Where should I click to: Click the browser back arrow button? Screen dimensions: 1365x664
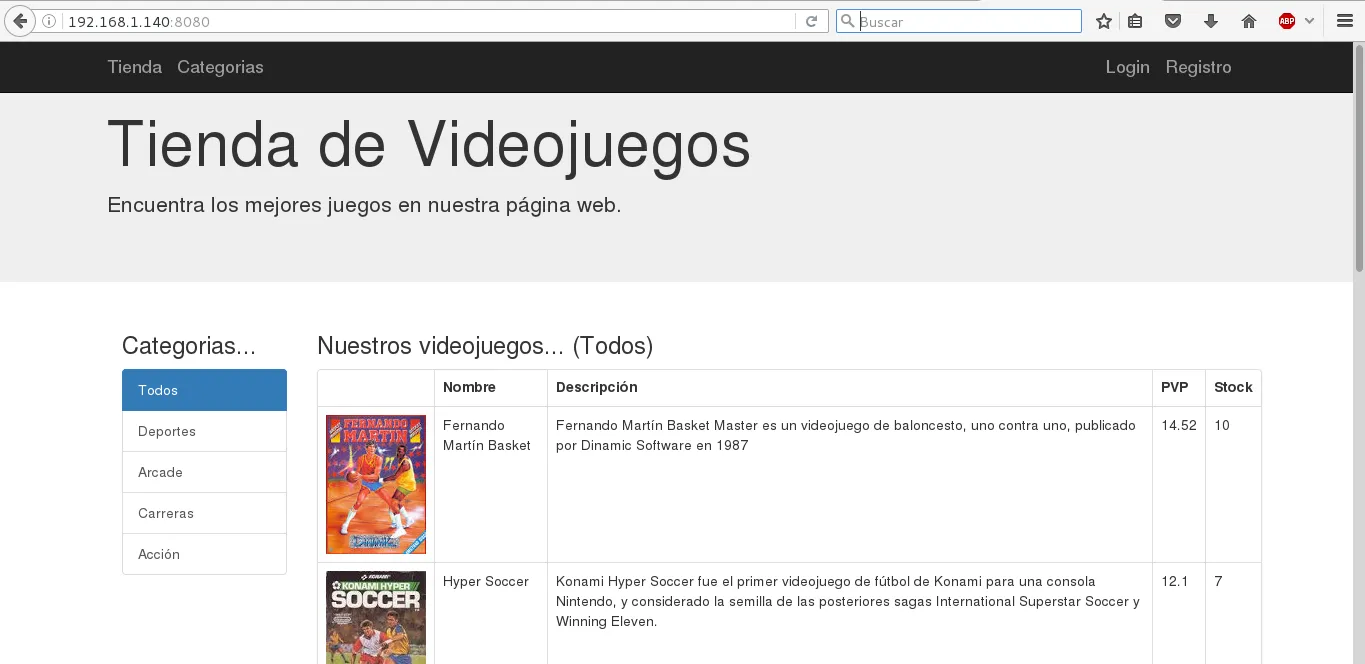pyautogui.click(x=19, y=21)
